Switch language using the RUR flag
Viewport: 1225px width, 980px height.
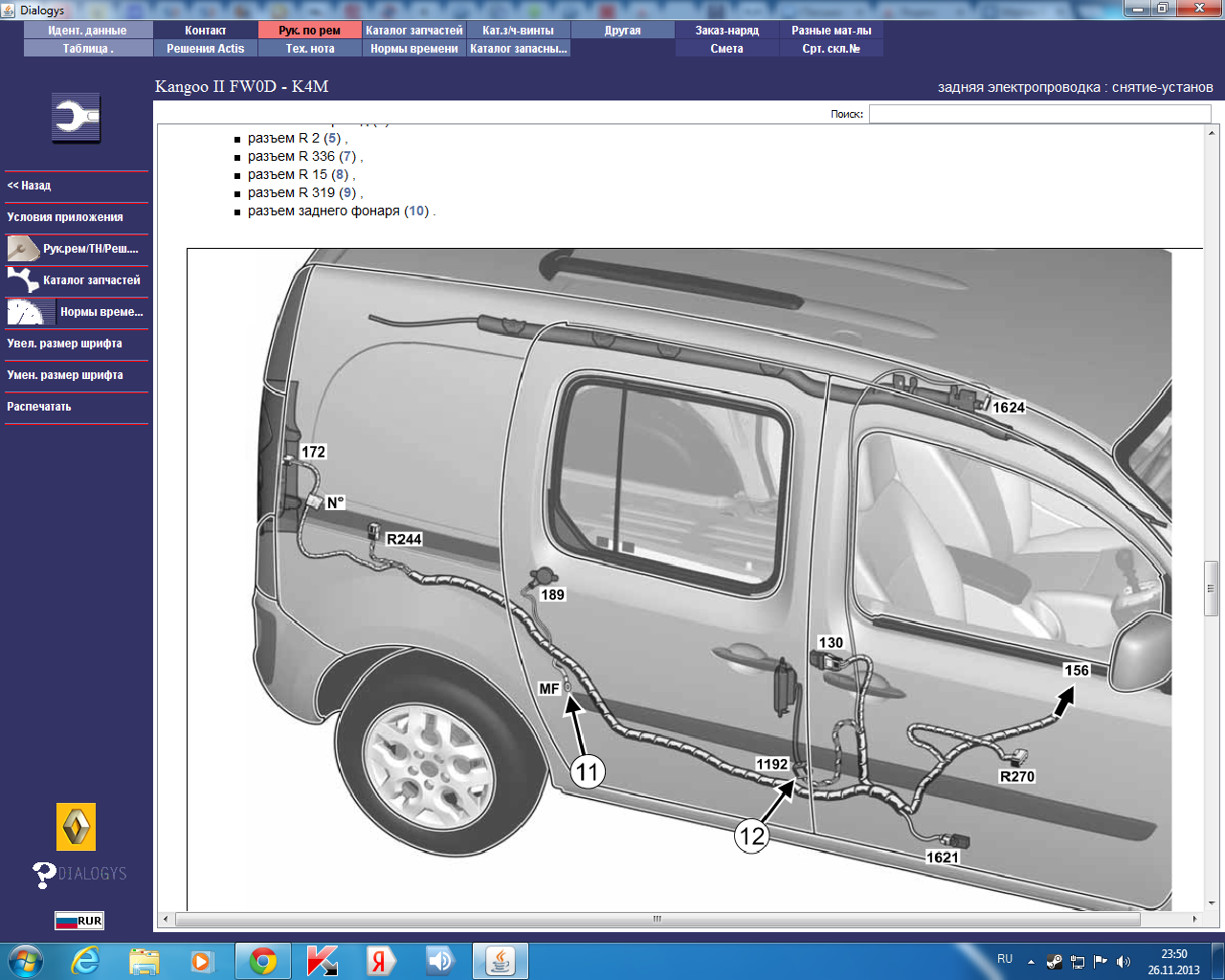tap(79, 921)
